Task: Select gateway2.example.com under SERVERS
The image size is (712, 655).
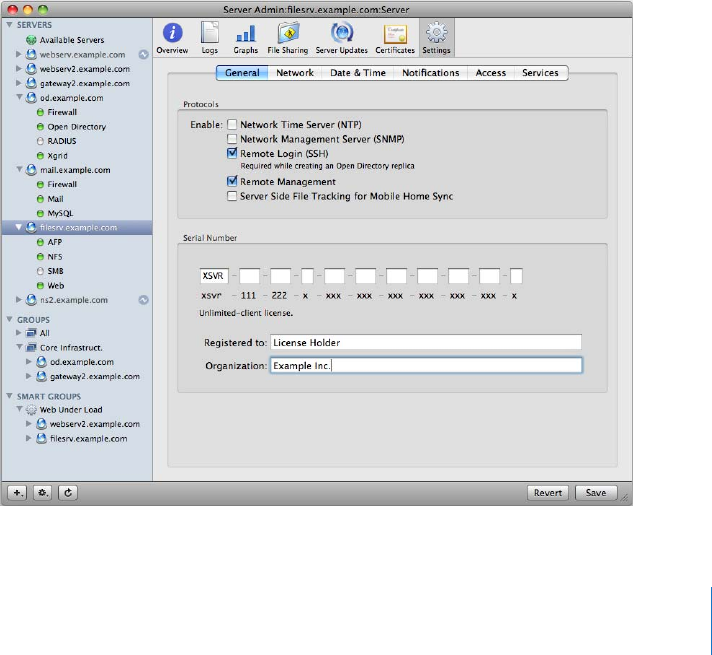Action: coord(85,83)
